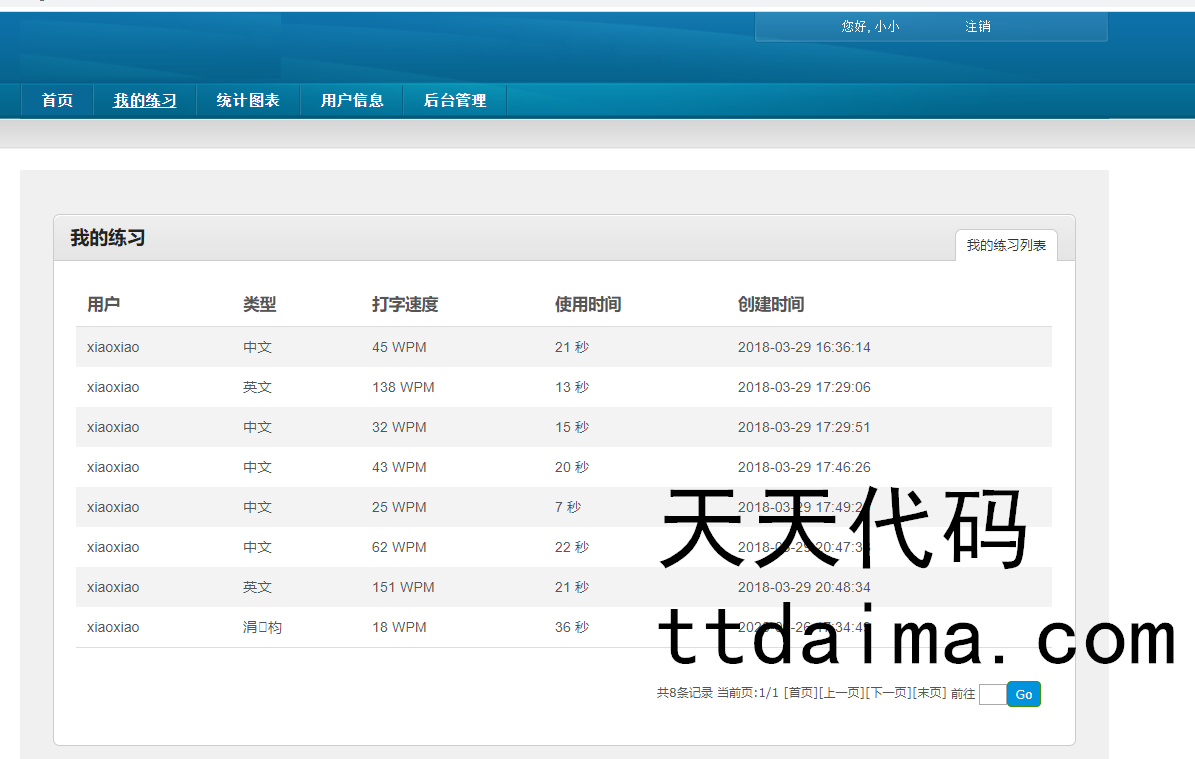Jump to last page via [末页]
Screen dimensions: 1195x759
930,694
